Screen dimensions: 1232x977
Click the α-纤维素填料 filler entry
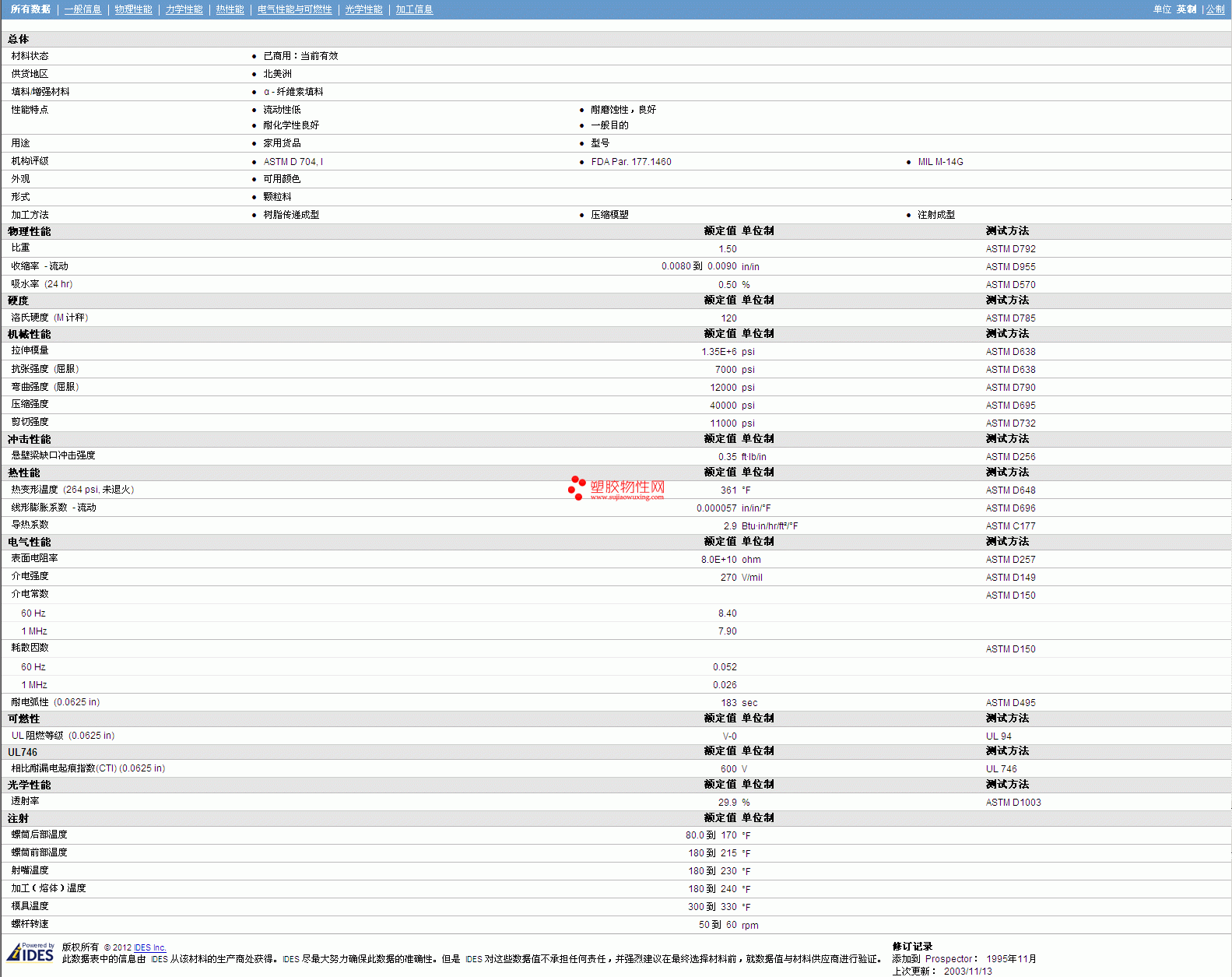click(293, 92)
